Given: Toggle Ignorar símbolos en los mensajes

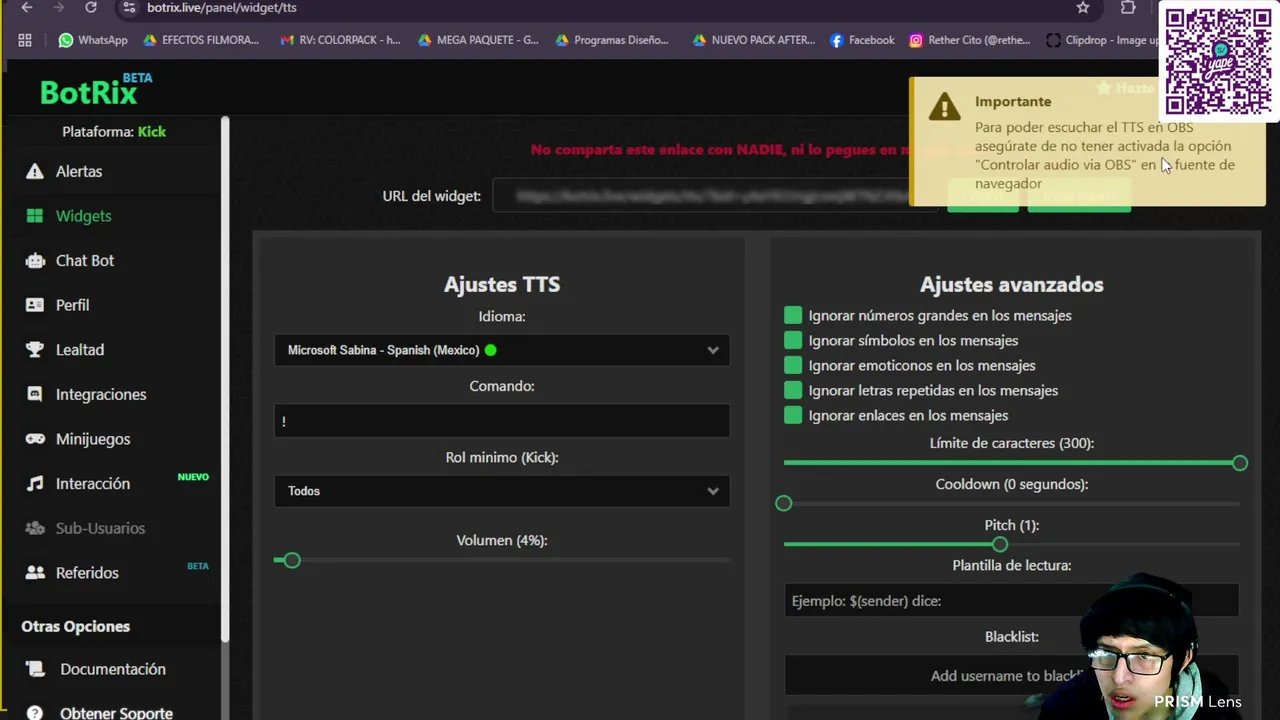Looking at the screenshot, I should click(x=793, y=340).
